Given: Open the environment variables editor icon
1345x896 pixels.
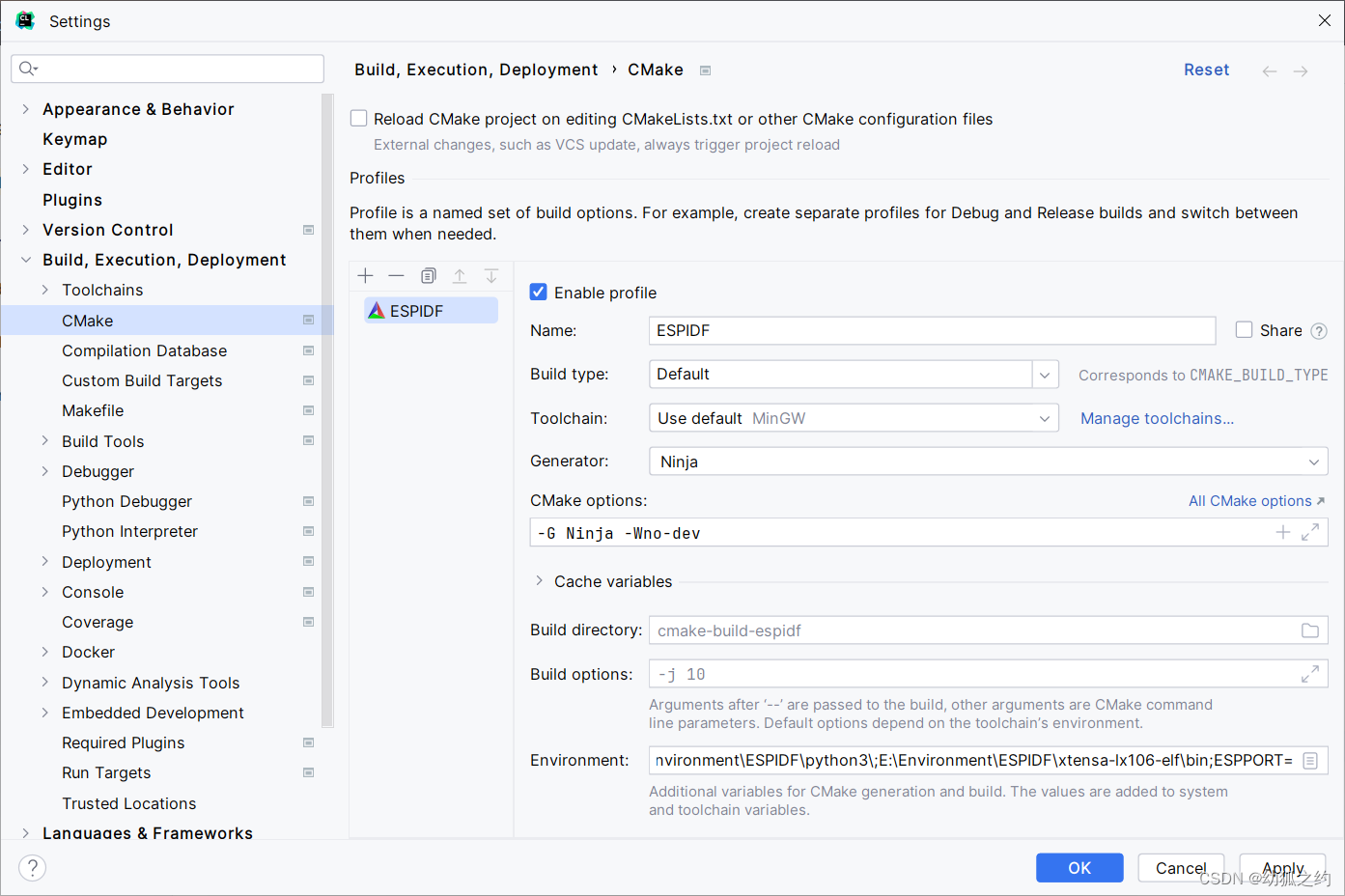Looking at the screenshot, I should [x=1310, y=761].
